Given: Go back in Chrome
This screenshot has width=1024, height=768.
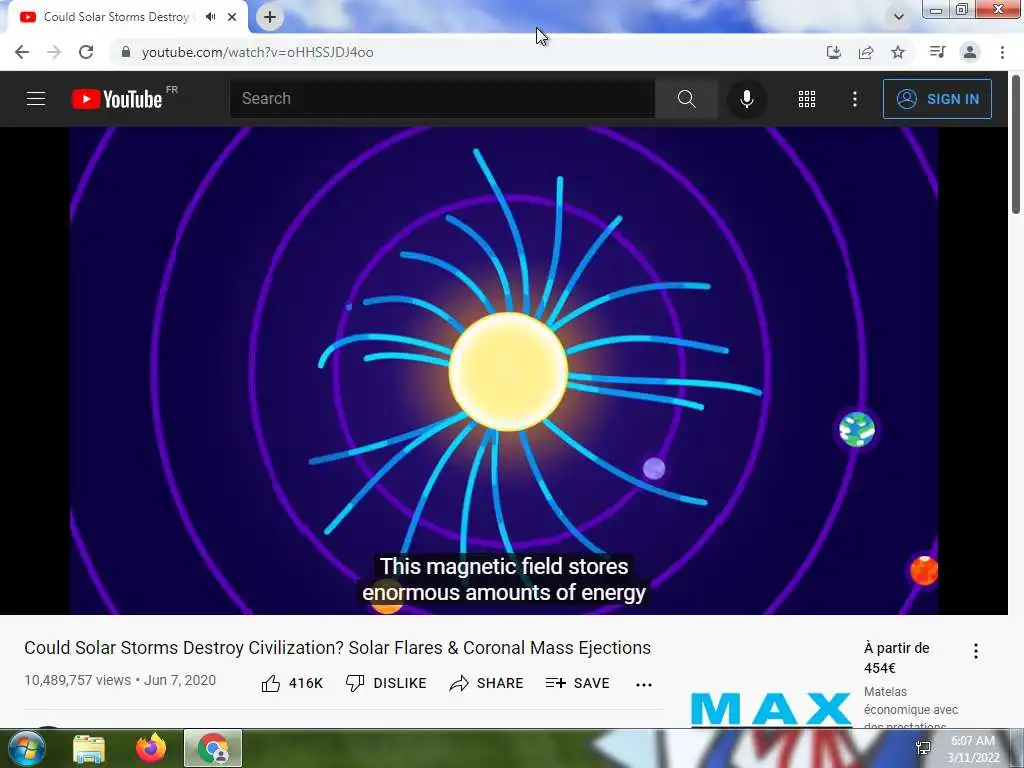Looking at the screenshot, I should coord(22,52).
